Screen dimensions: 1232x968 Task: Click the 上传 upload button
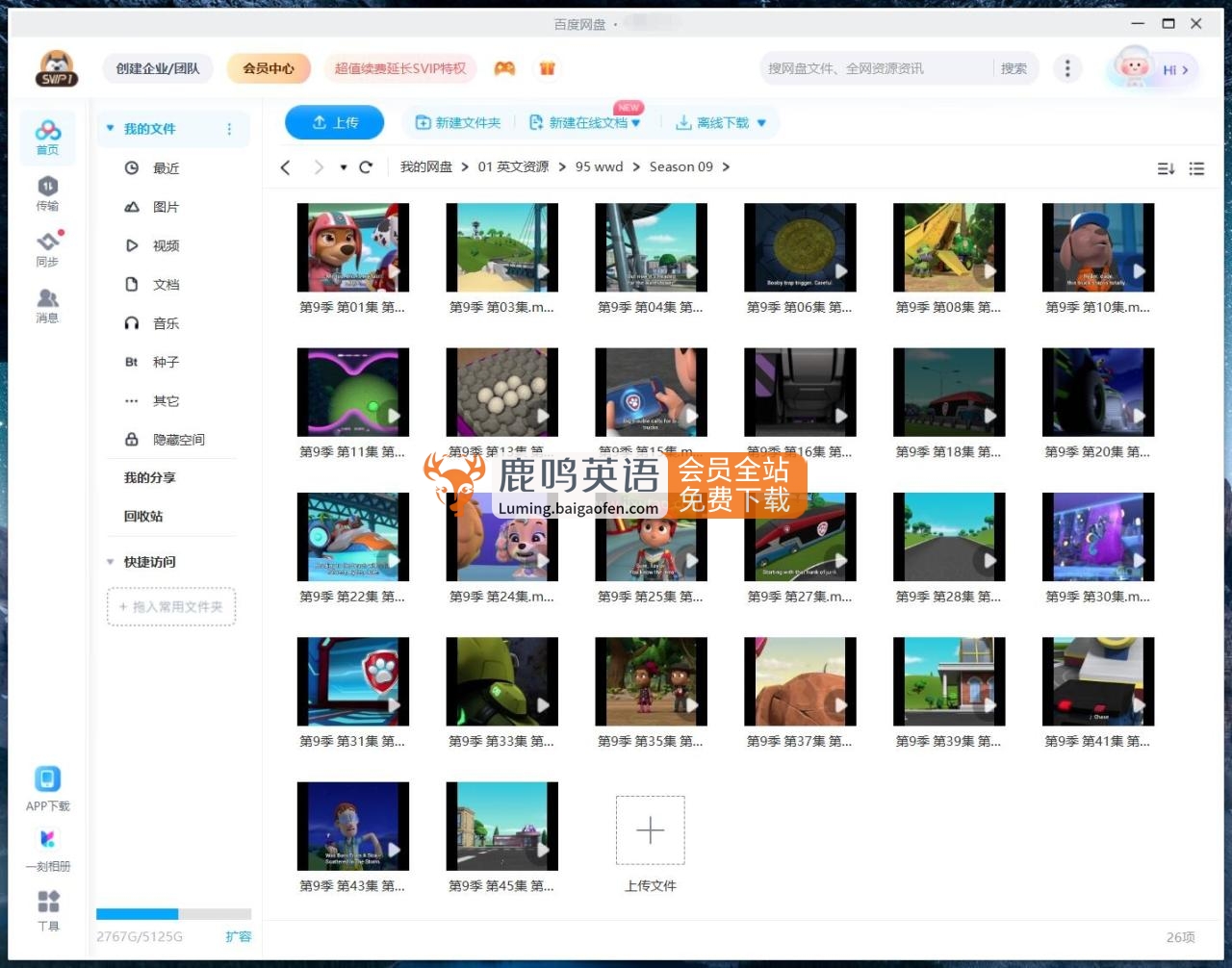coord(334,121)
